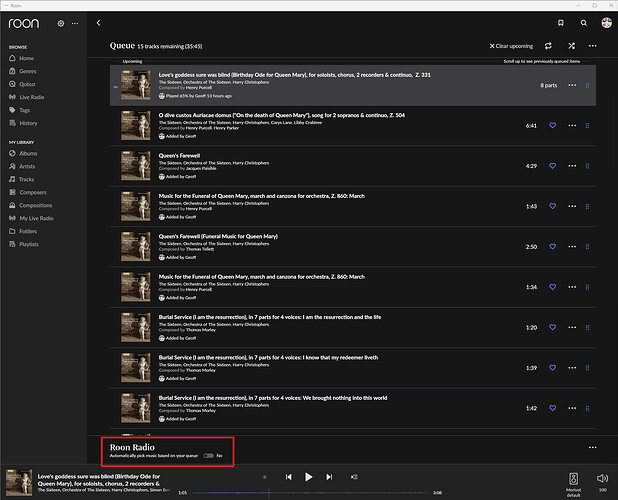
Task: Favorite 'I know that my redeemer liveth'
Action: [553, 368]
